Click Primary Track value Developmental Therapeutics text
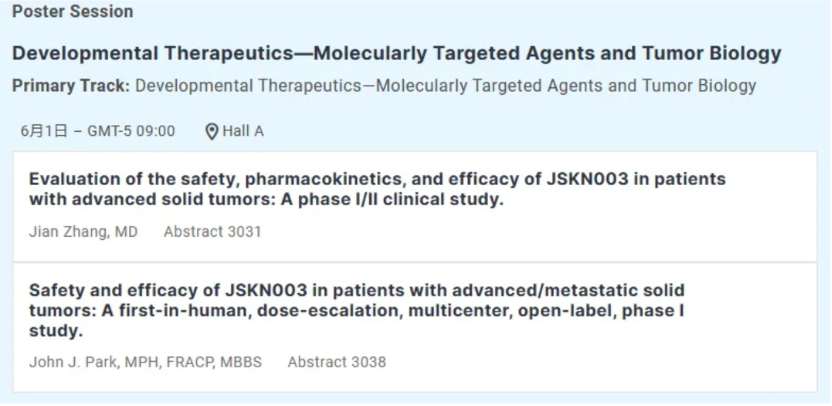This screenshot has width=832, height=406. coord(445,86)
